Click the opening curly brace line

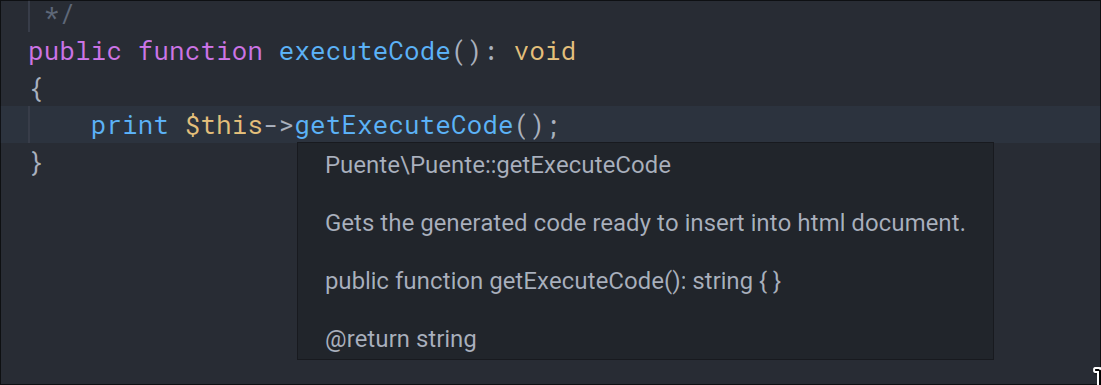[37, 89]
